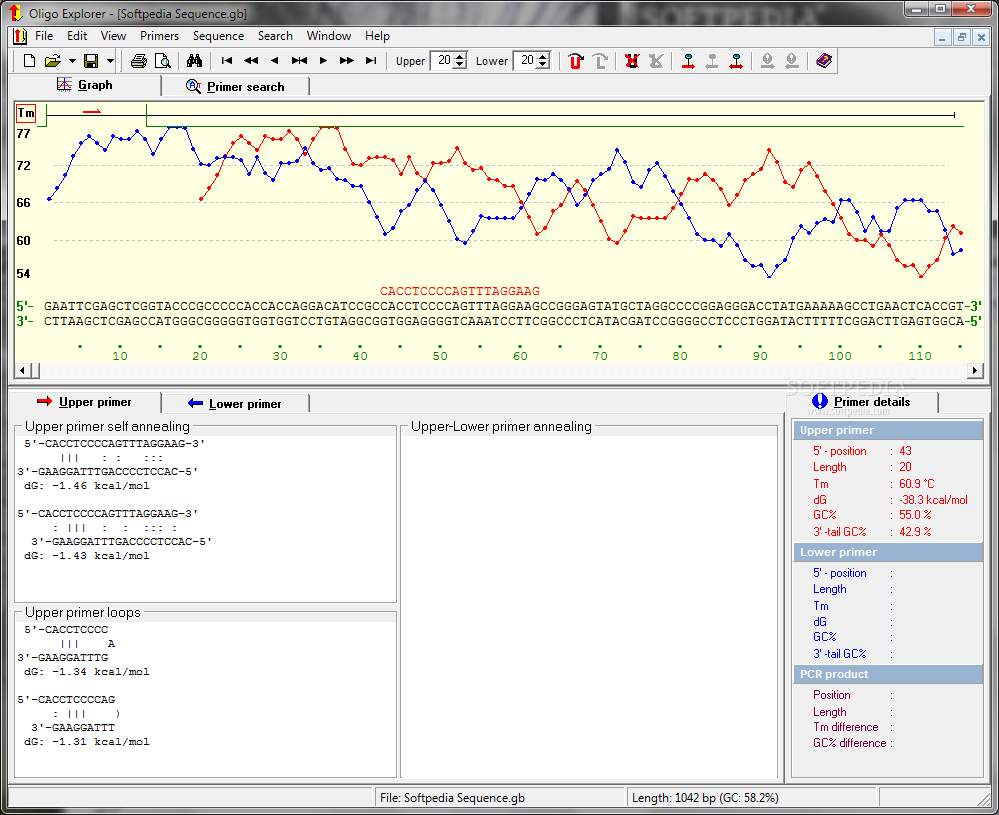Create a new document with the blank page icon
Image resolution: width=999 pixels, height=815 pixels.
coord(29,61)
